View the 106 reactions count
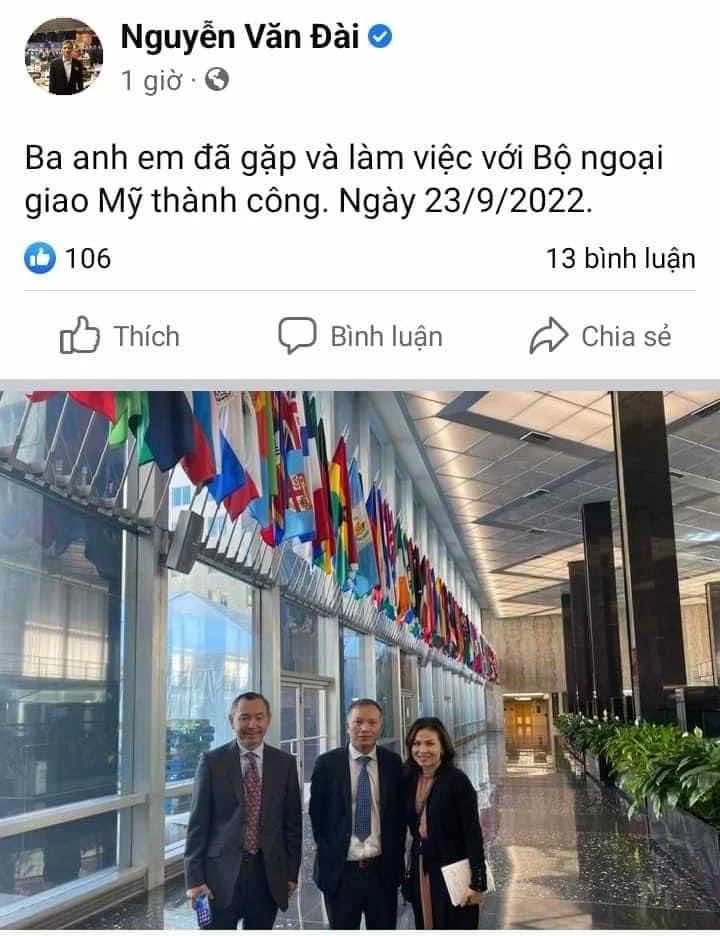720x936 pixels. click(88, 258)
